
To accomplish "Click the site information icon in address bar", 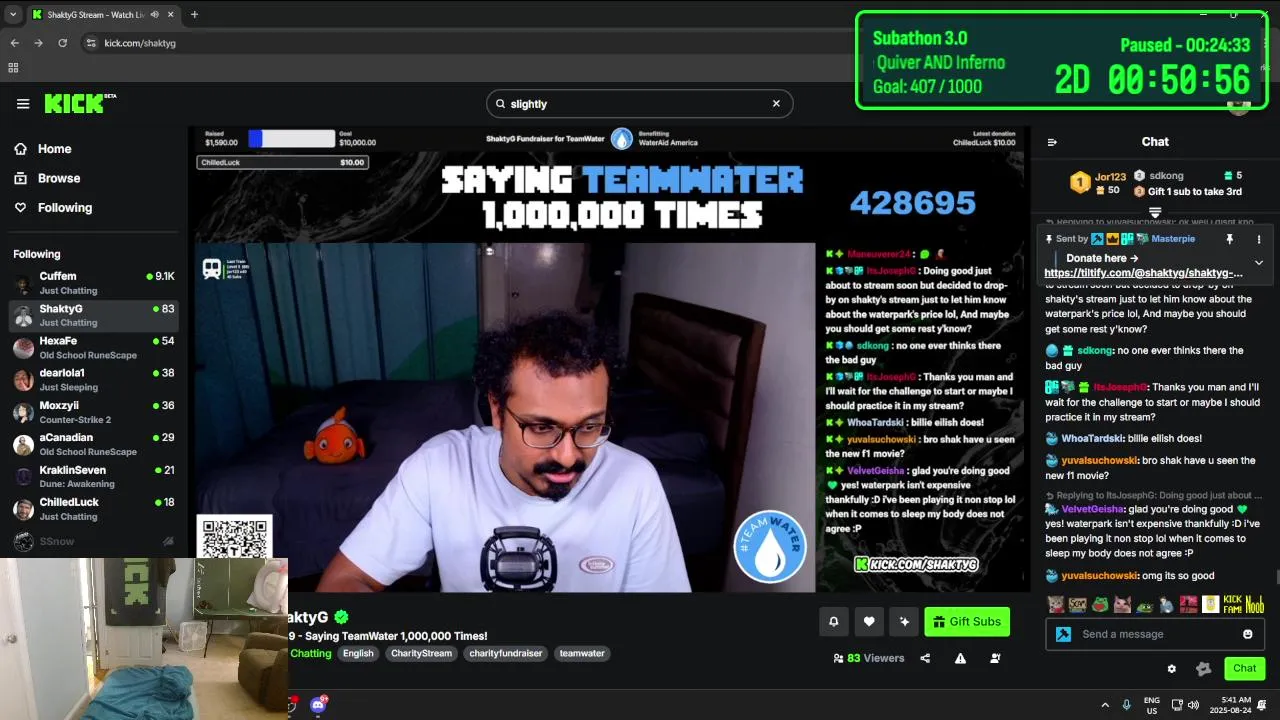I will click(x=91, y=43).
